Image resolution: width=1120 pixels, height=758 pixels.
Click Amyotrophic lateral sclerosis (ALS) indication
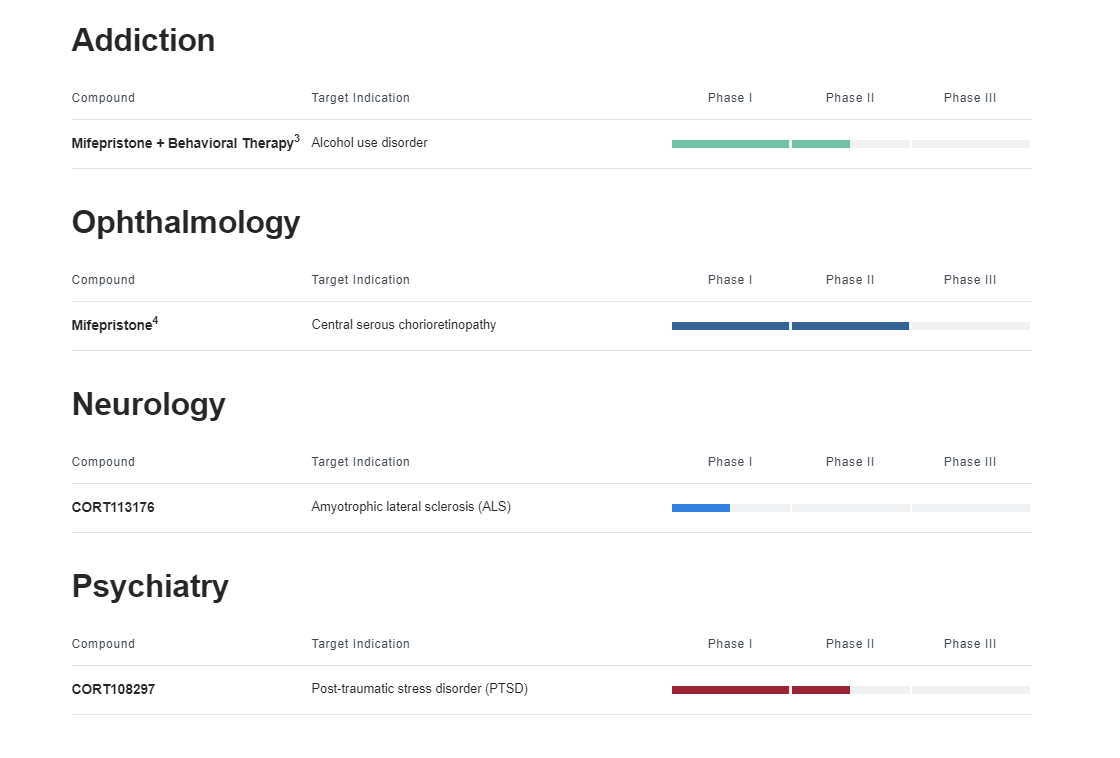click(x=411, y=507)
